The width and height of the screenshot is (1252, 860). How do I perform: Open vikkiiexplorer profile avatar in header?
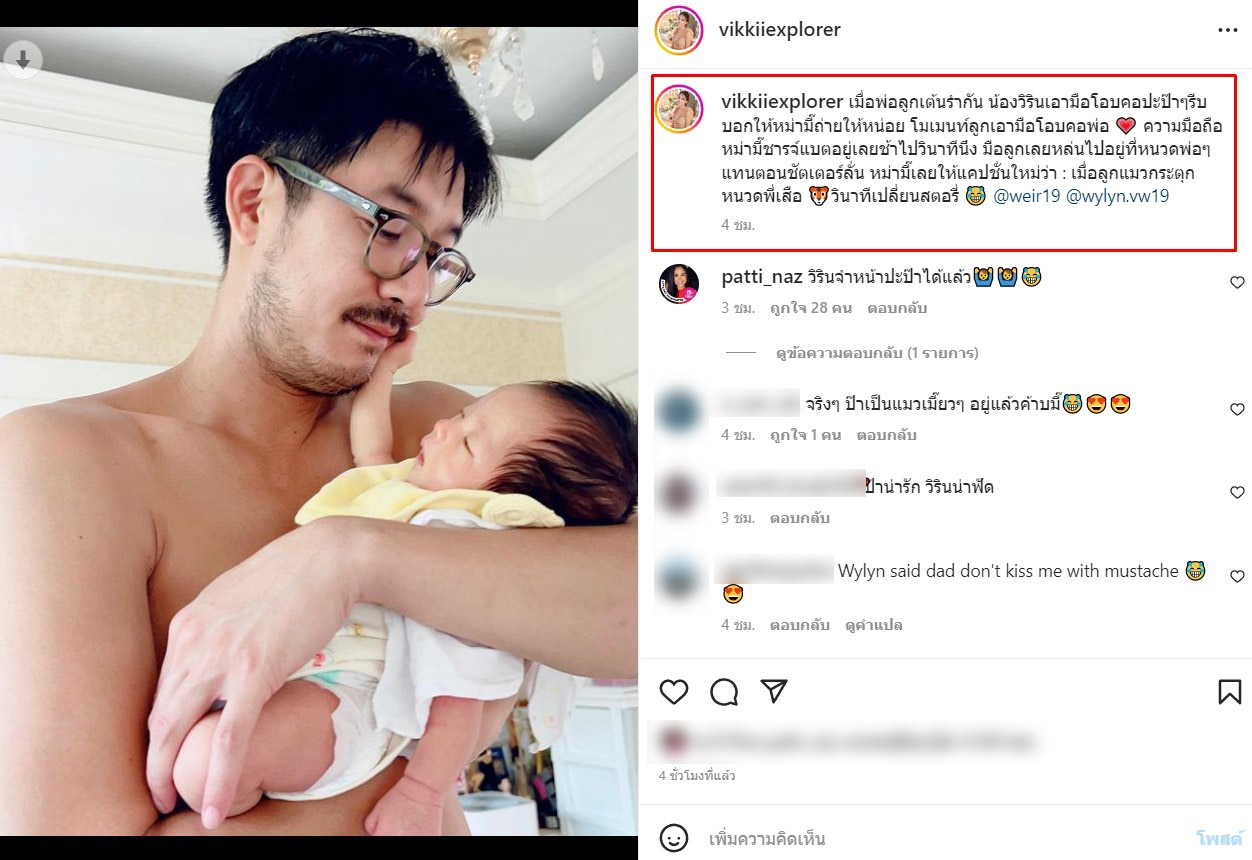679,30
